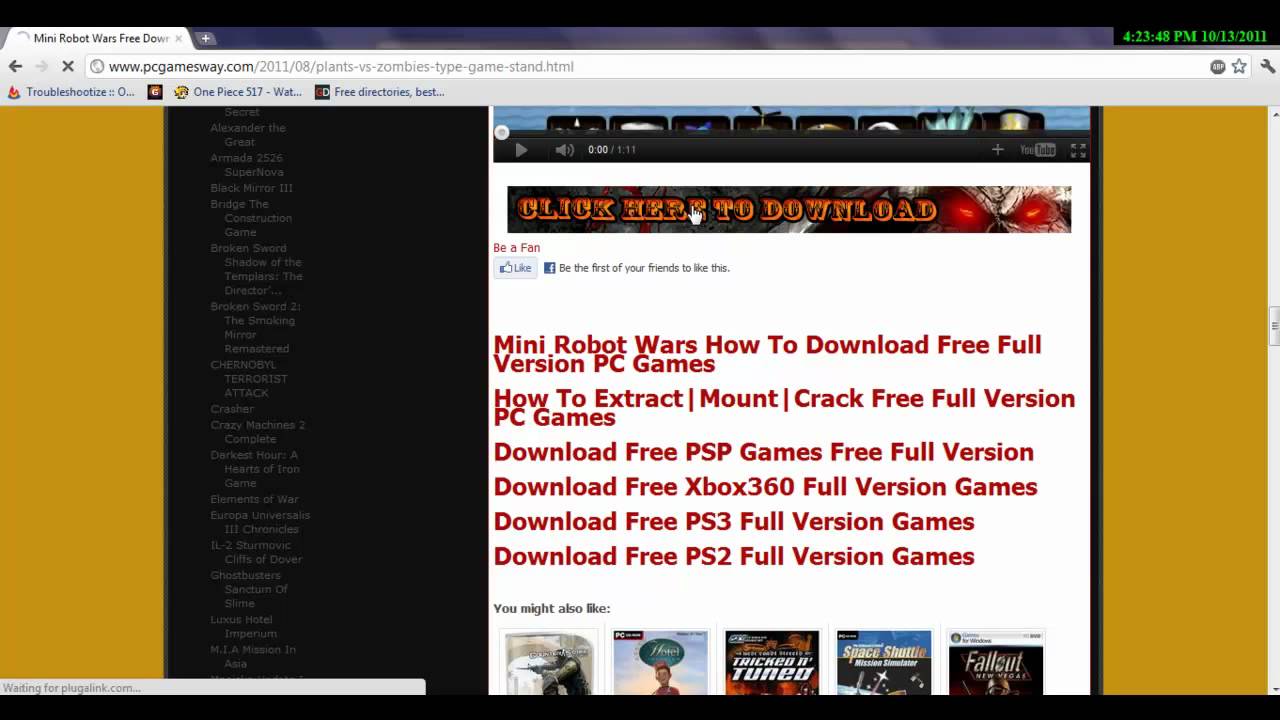Click the green clock date overlay
Viewport: 1280px width, 720px height.
(x=1194, y=36)
